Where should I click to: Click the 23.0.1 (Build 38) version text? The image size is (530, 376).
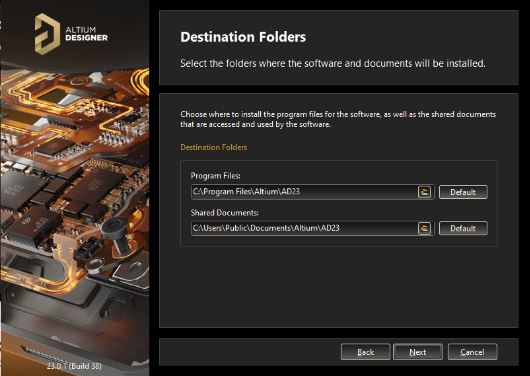pos(74,366)
